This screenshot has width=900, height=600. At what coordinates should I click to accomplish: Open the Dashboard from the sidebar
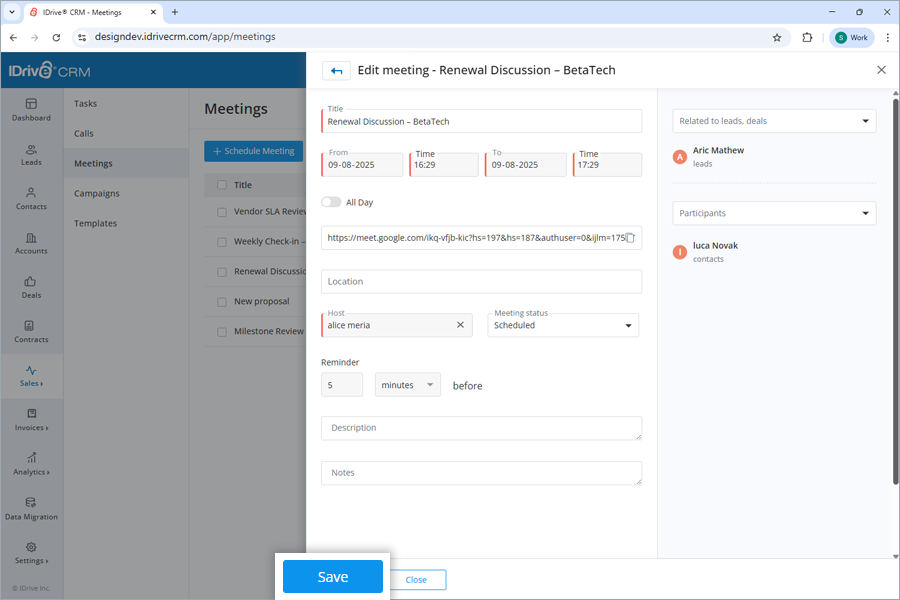[31, 110]
